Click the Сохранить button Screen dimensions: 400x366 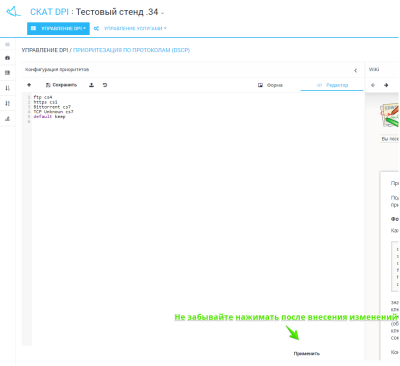[61, 85]
